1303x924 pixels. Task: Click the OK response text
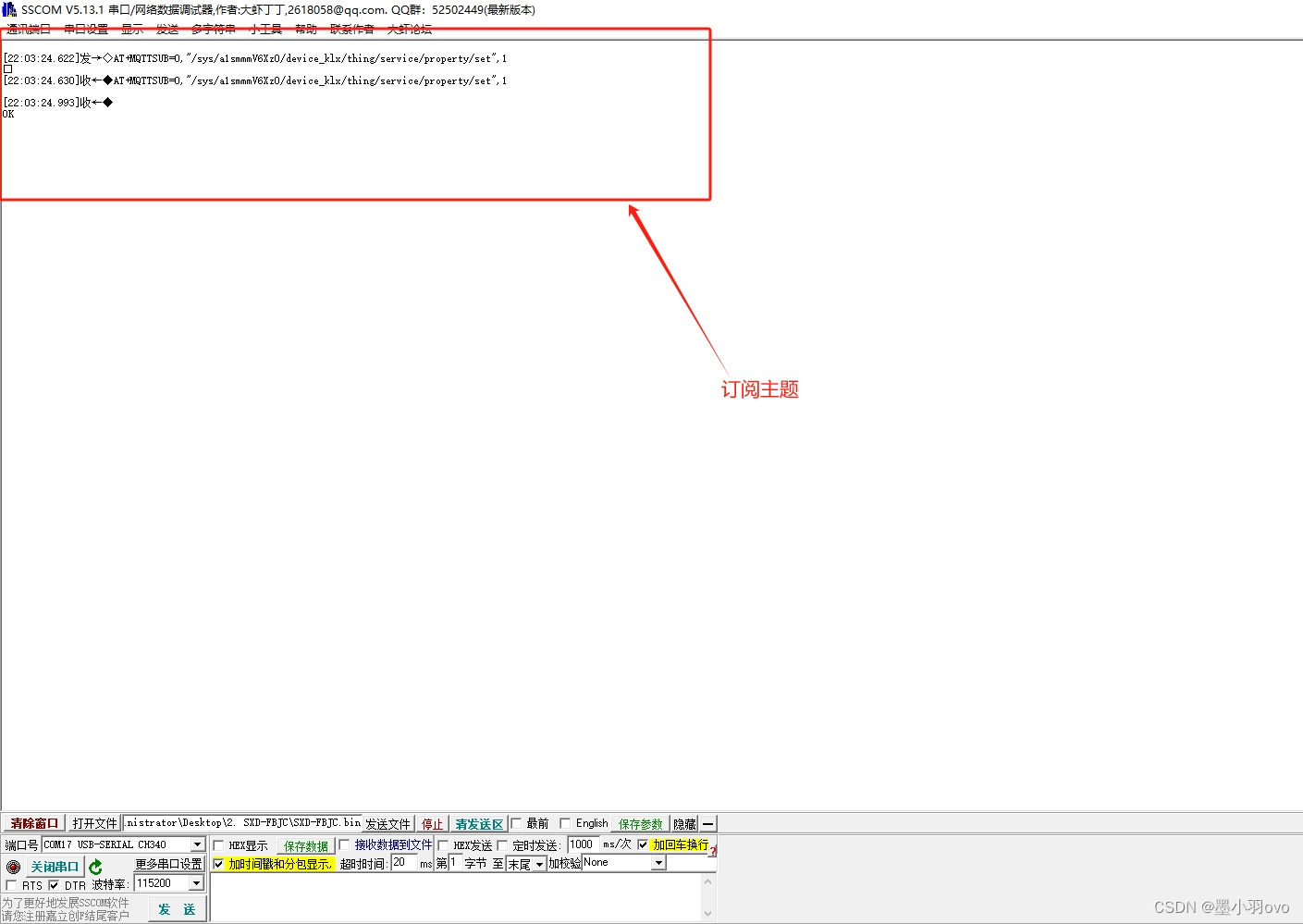(x=8, y=115)
